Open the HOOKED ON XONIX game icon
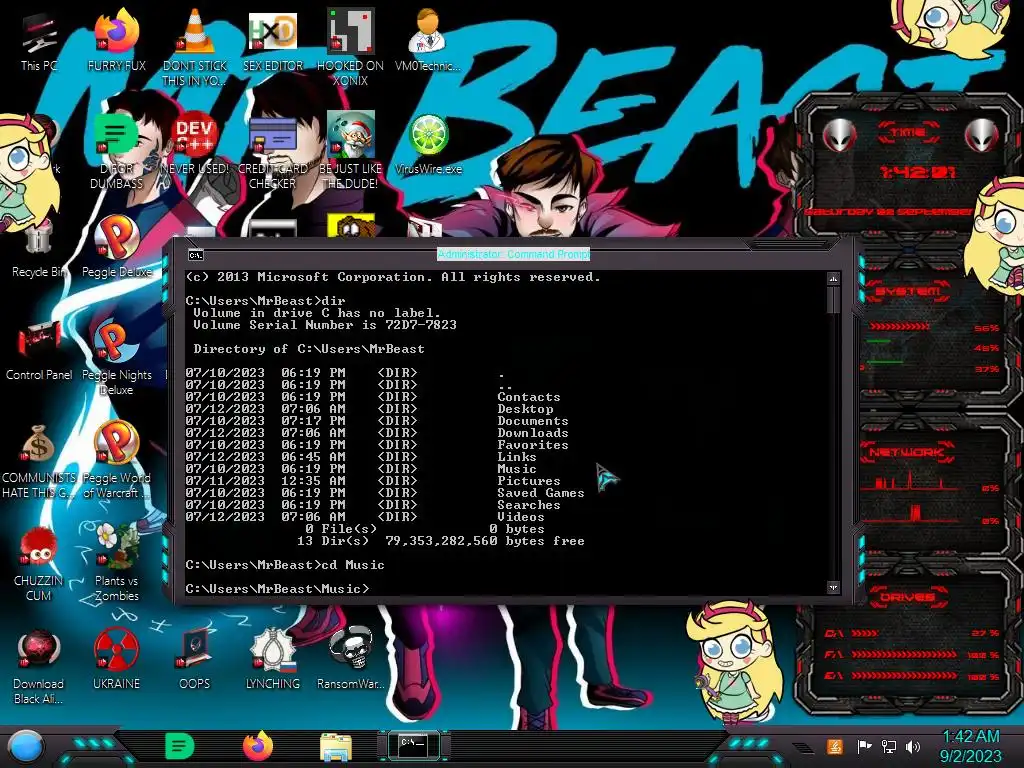The height and width of the screenshot is (768, 1024). (x=350, y=46)
